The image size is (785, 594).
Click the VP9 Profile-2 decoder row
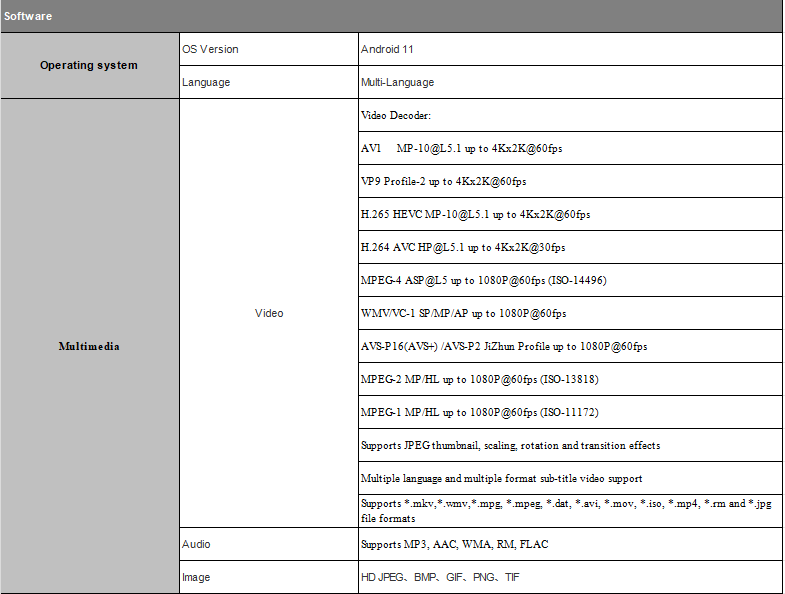[443, 182]
